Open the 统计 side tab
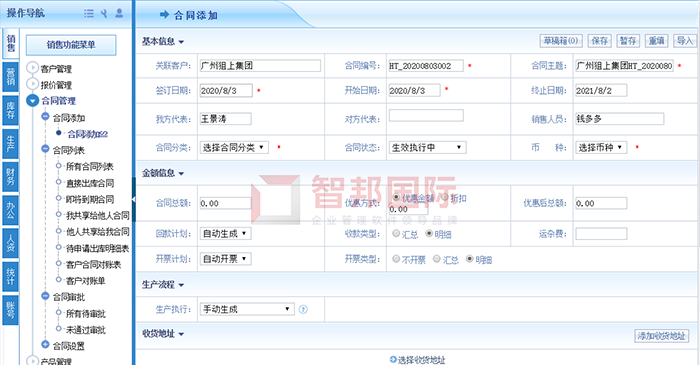 click(x=11, y=277)
